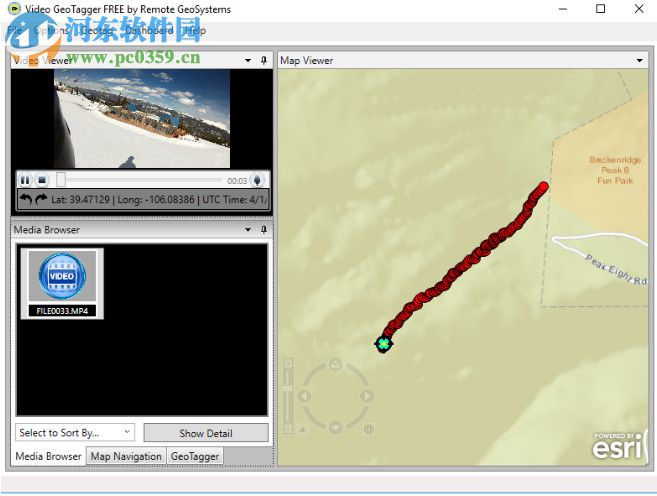
Task: Open the Dashboard menu
Action: (149, 30)
